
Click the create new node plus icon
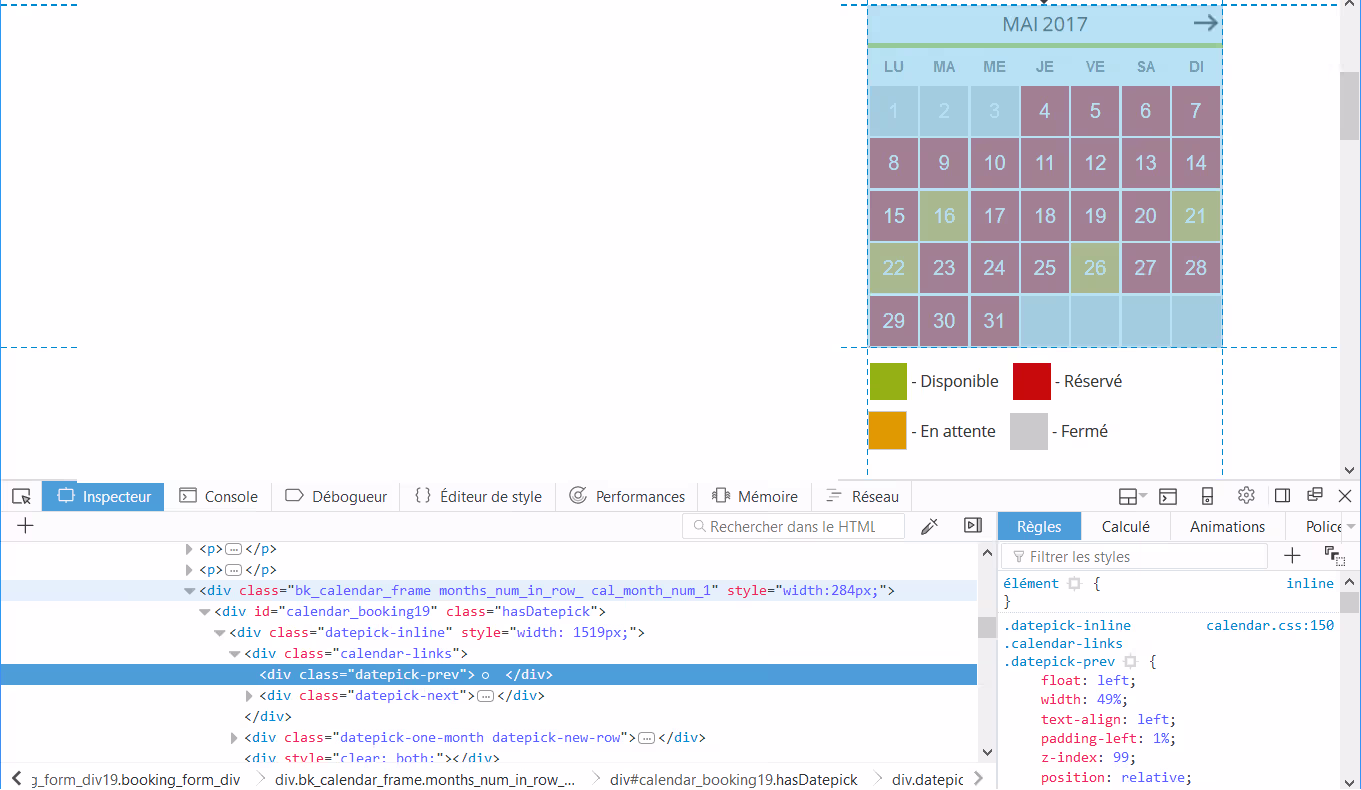pyautogui.click(x=26, y=526)
